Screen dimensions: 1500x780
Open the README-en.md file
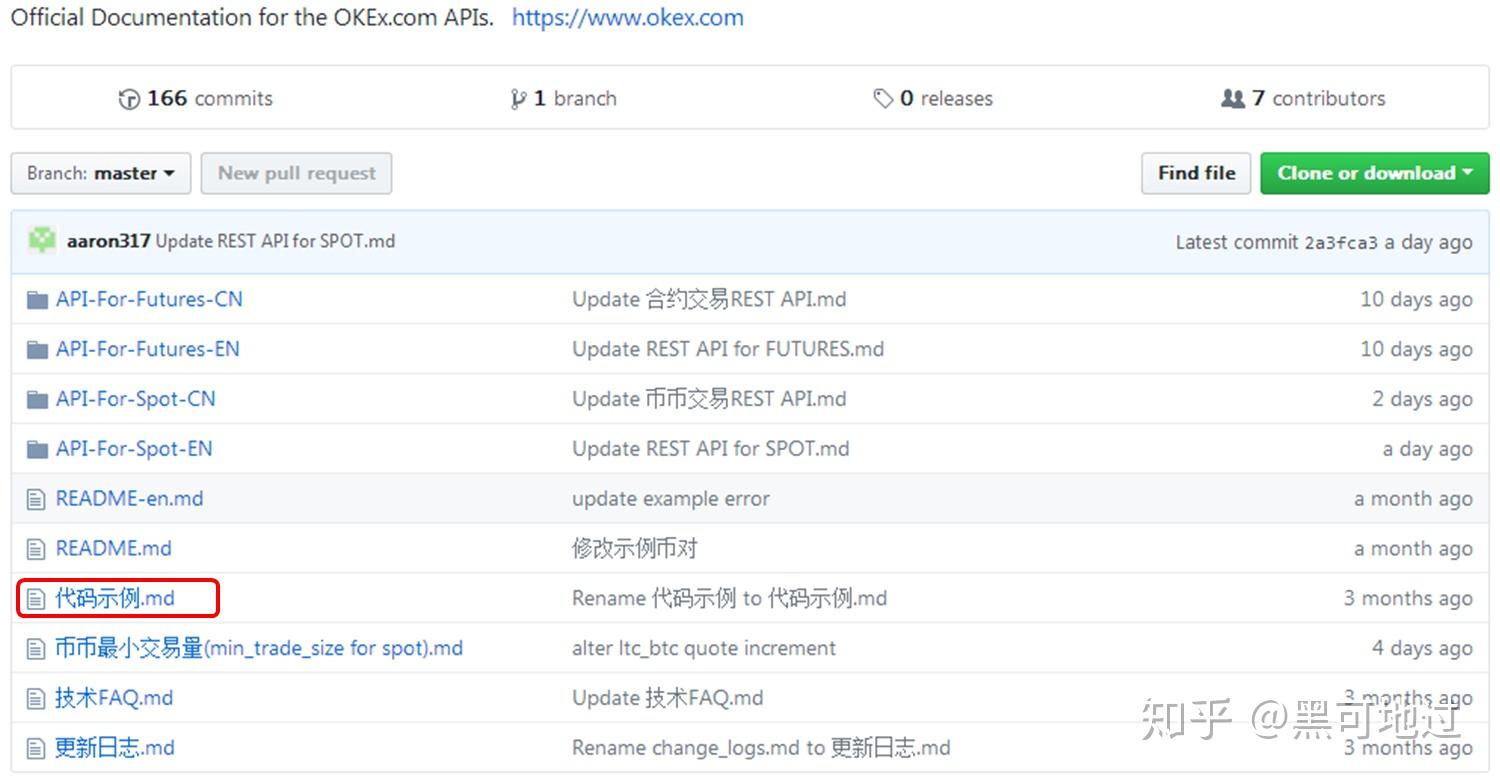click(128, 498)
